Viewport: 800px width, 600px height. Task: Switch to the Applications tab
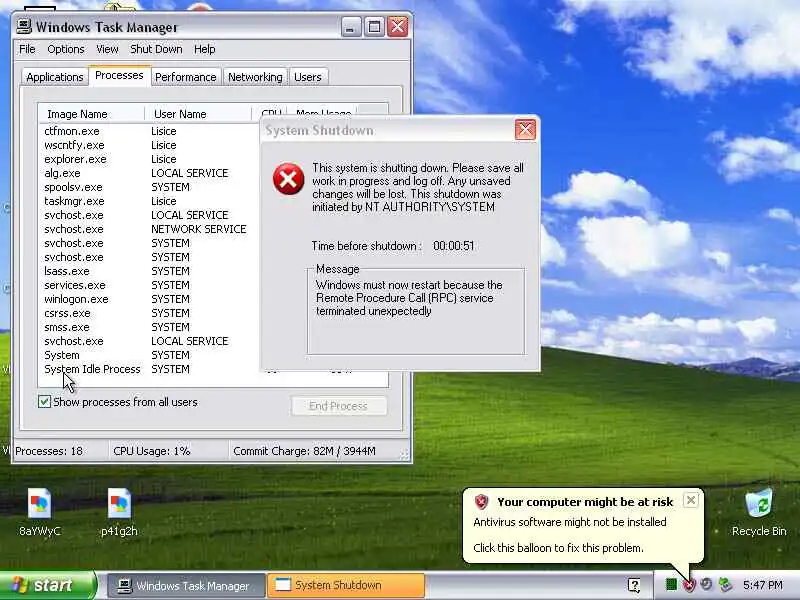coord(55,77)
